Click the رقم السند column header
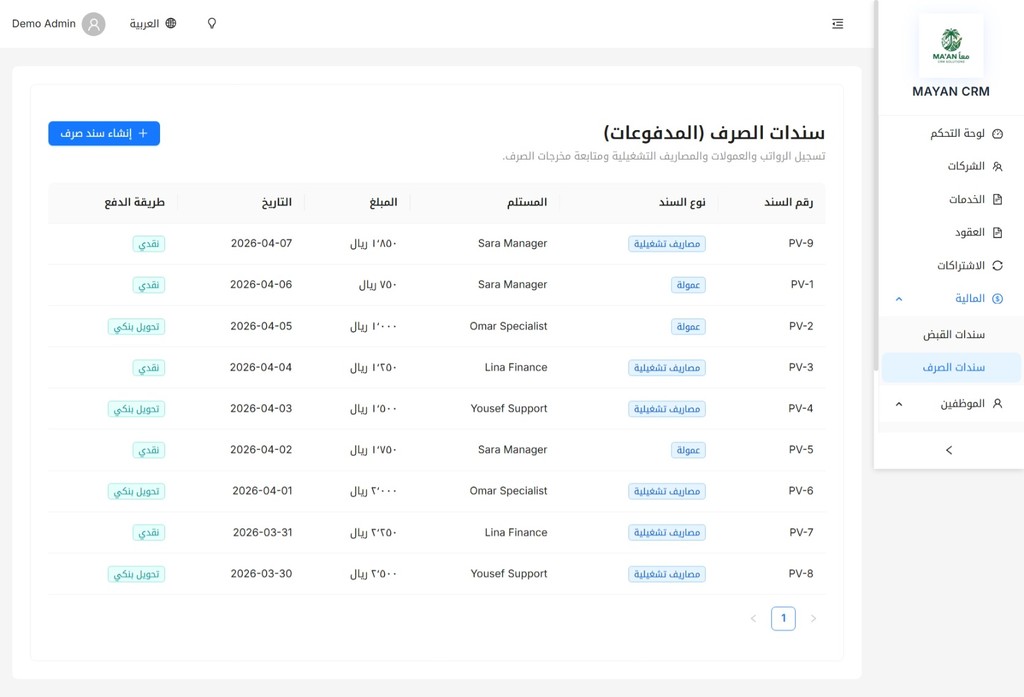Screen dimensions: 1024x697 [788, 203]
